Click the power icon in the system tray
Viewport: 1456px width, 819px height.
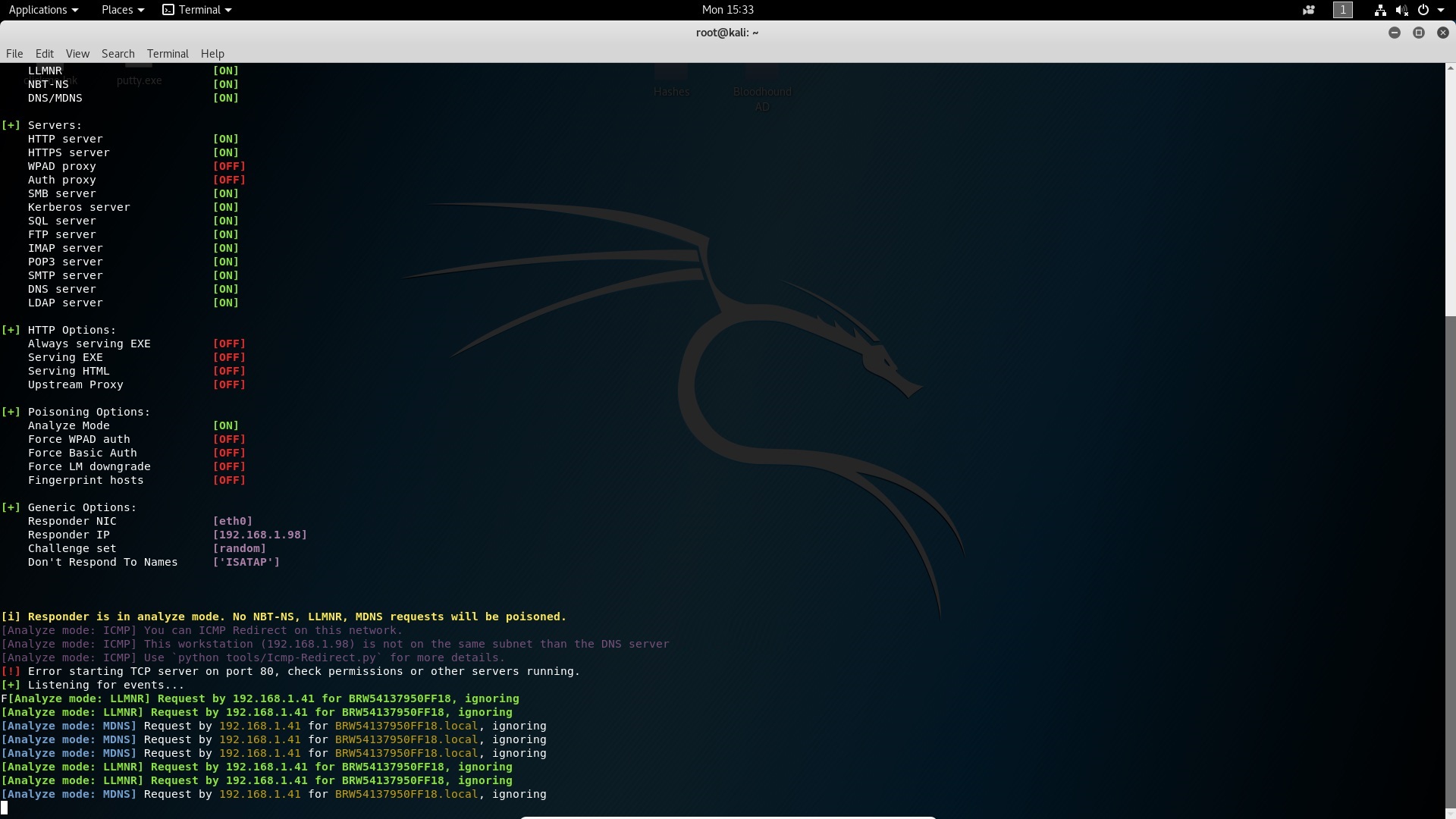pyautogui.click(x=1423, y=10)
